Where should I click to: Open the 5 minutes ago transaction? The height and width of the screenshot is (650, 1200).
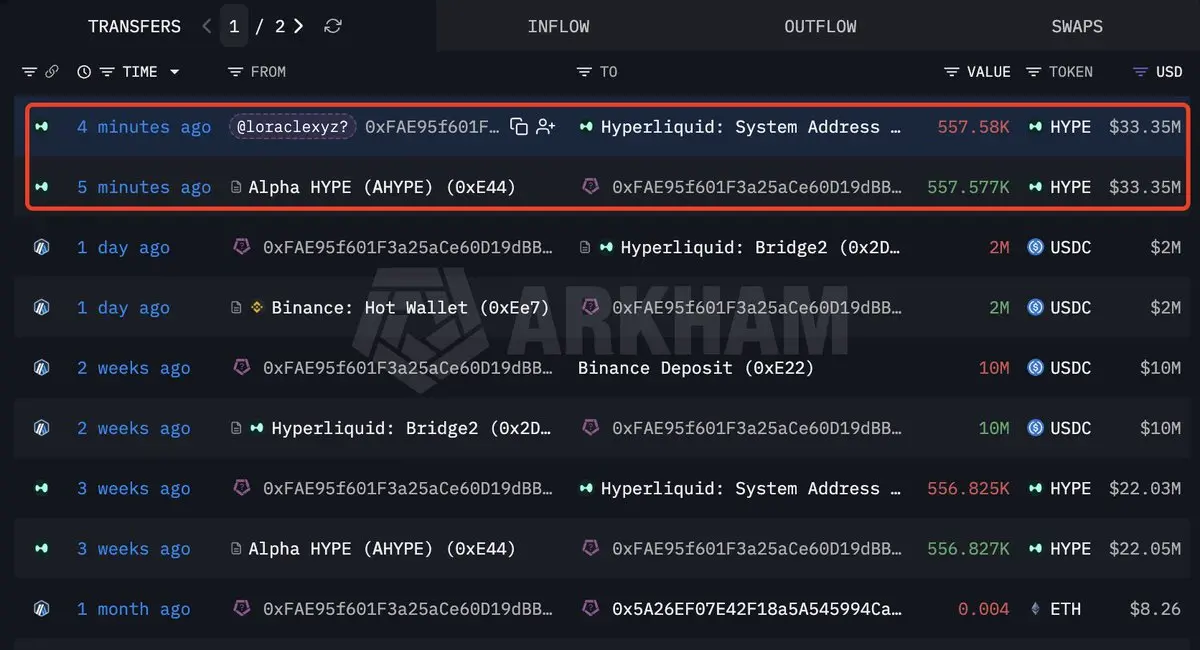click(x=144, y=187)
